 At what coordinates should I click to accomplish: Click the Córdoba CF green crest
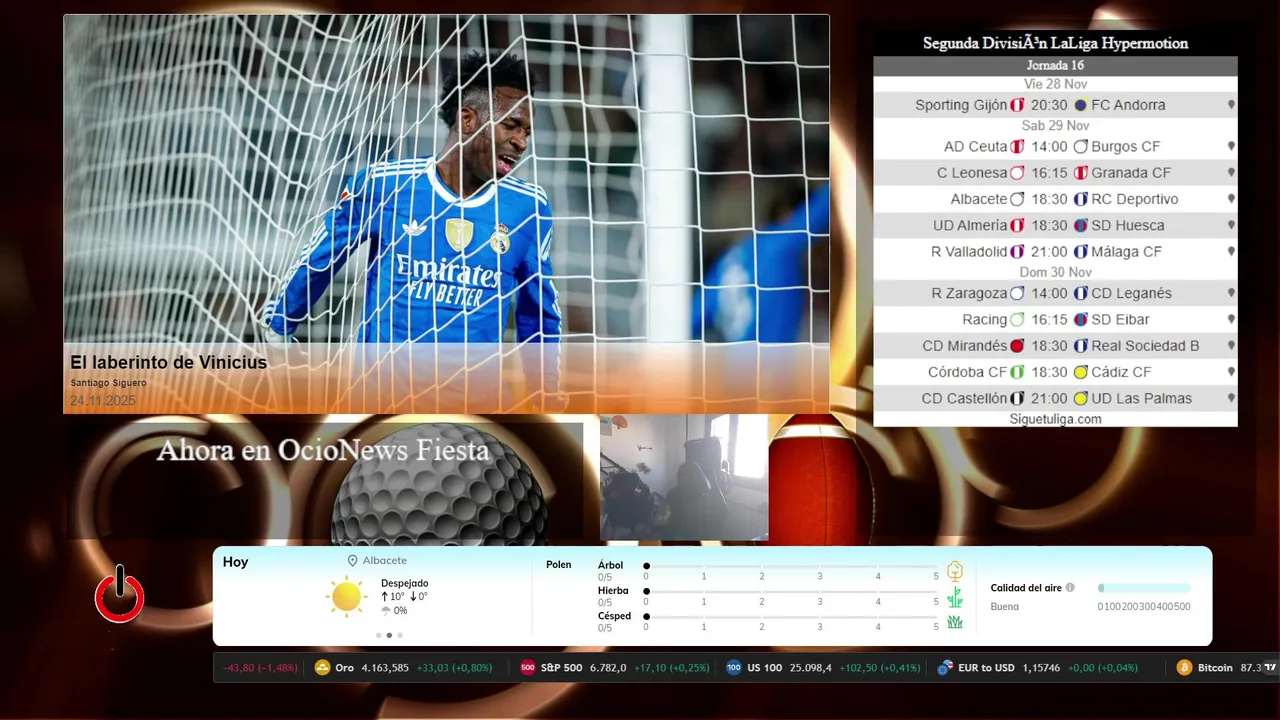tap(1017, 372)
